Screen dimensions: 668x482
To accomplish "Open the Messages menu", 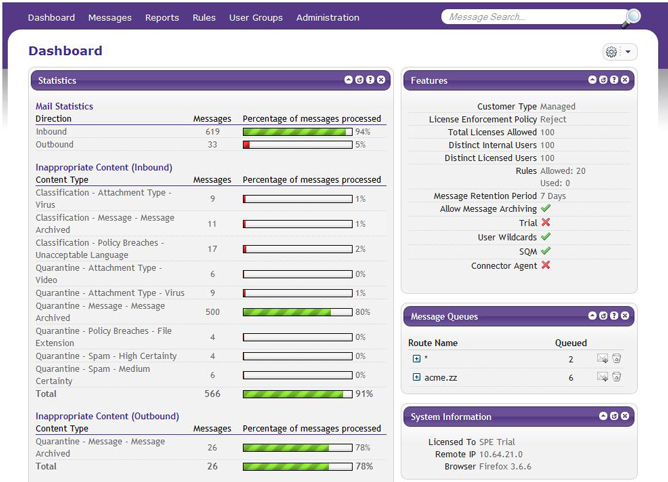I will [x=110, y=18].
